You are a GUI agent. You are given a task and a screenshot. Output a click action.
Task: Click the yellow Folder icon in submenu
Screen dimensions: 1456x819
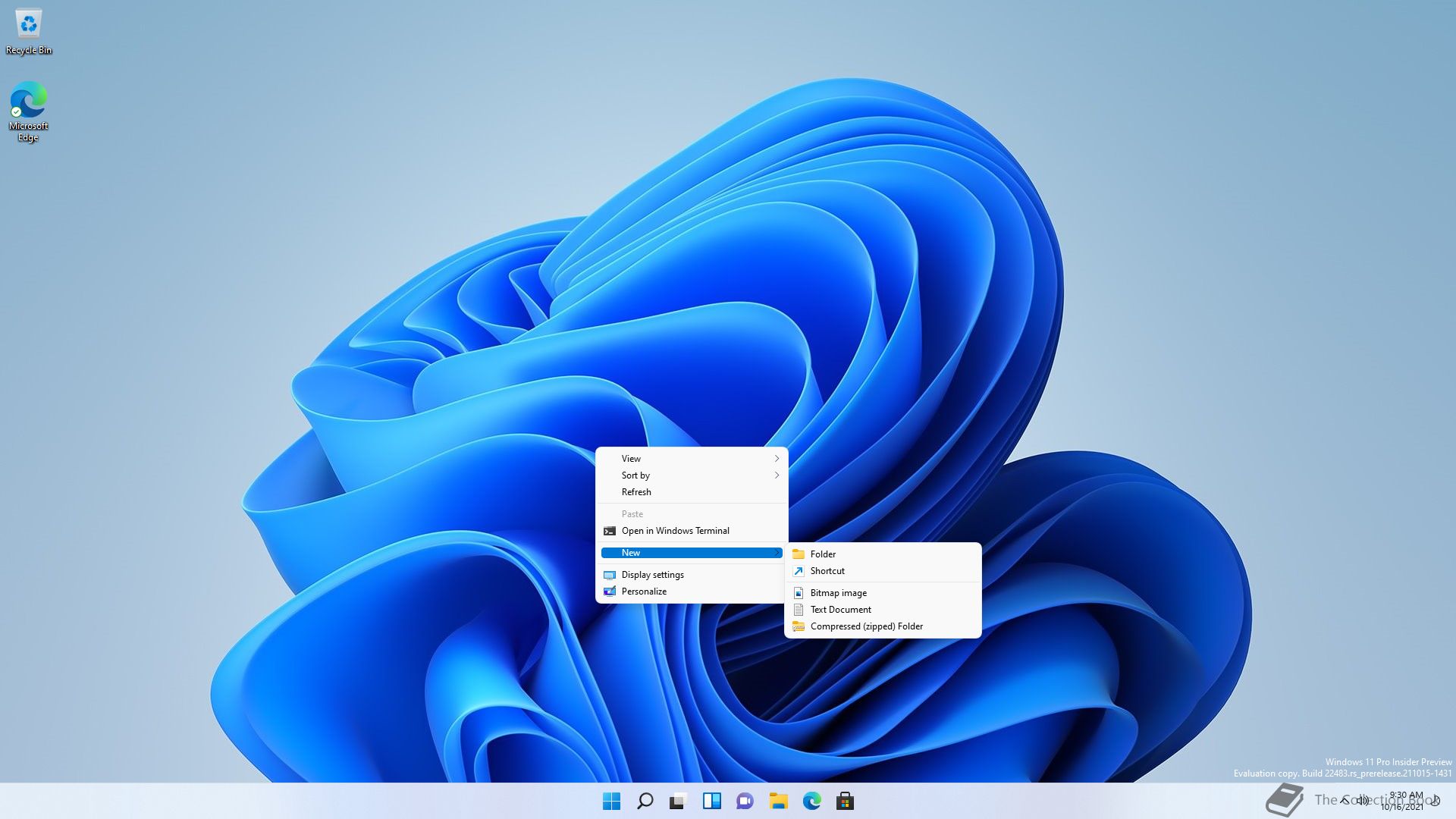click(798, 554)
